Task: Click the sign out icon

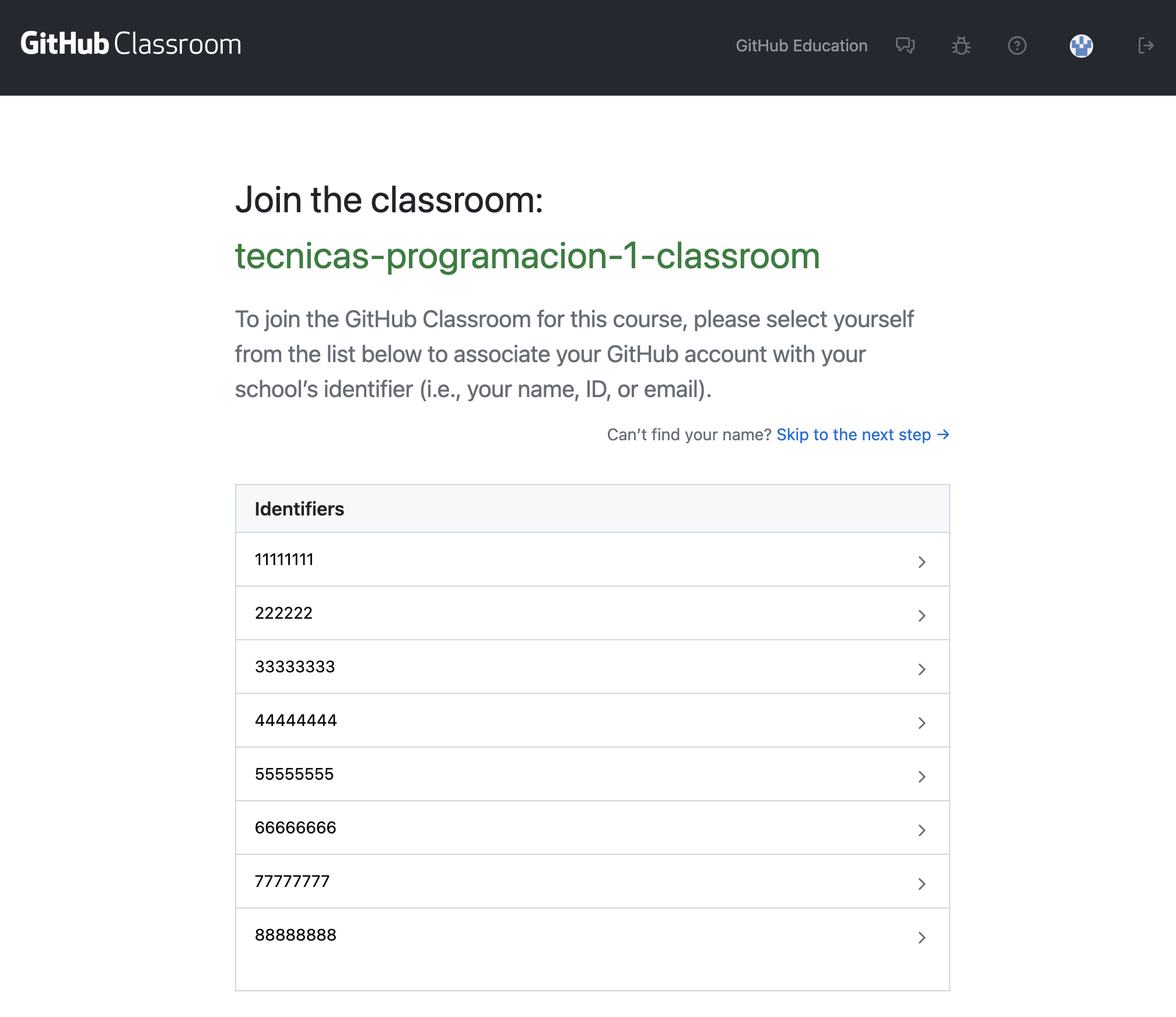Action: click(x=1145, y=45)
